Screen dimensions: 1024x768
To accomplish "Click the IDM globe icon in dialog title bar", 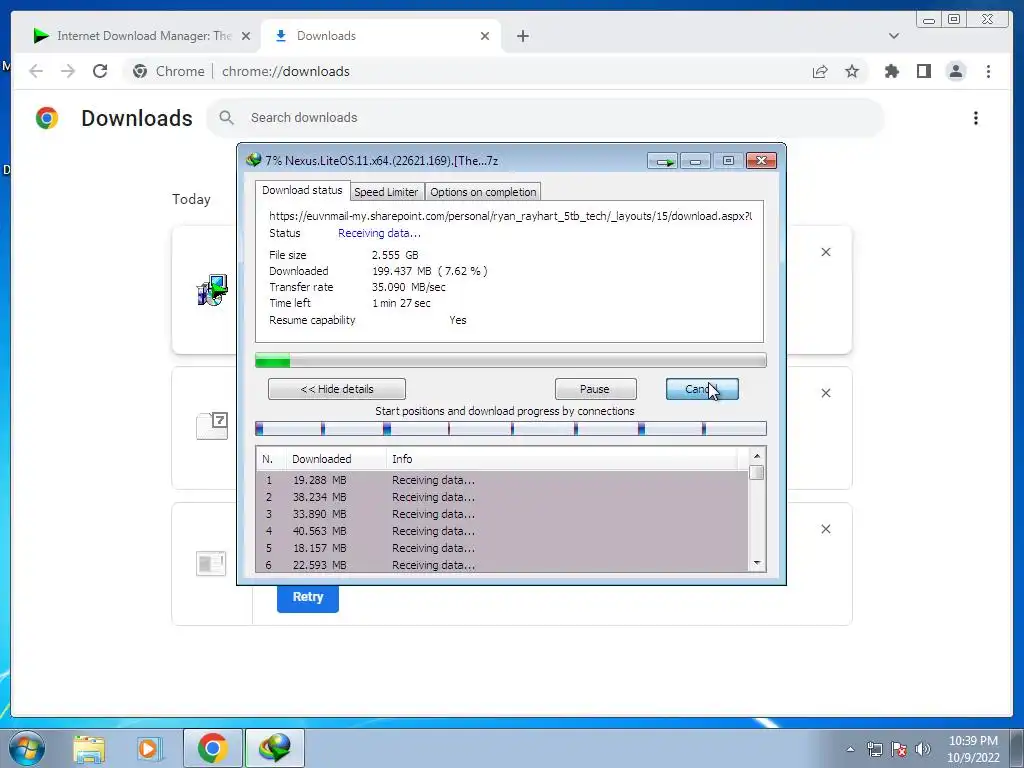I will [253, 160].
